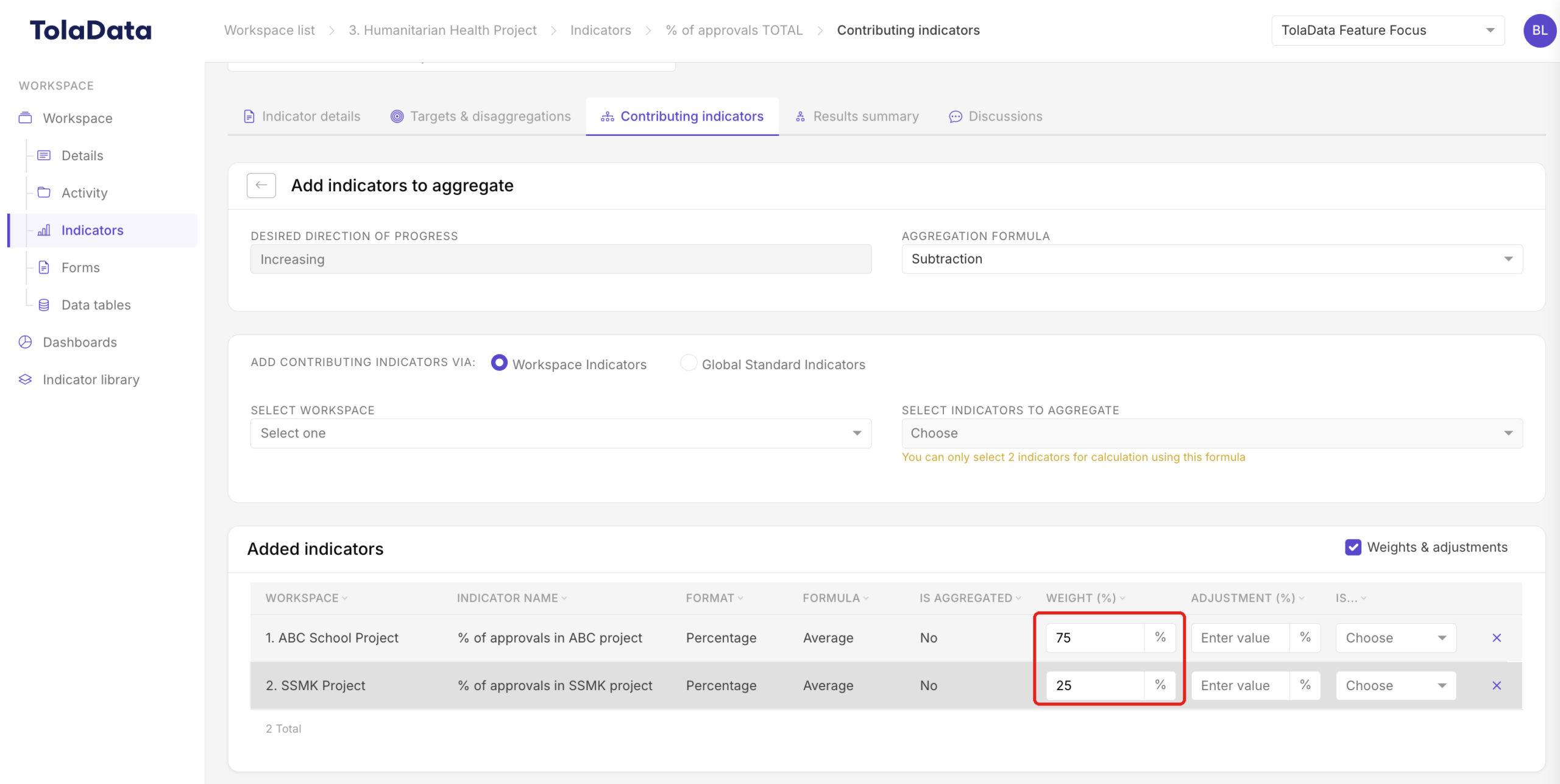1560x784 pixels.
Task: Open the Choose dropdown in SSMK Project row
Action: pos(1396,685)
